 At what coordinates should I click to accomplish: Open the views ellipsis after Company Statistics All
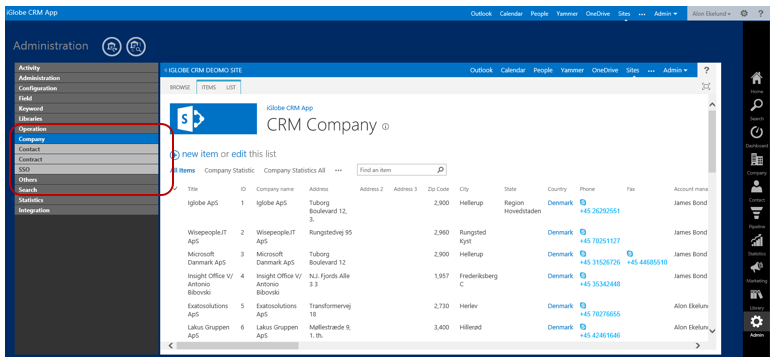click(338, 170)
